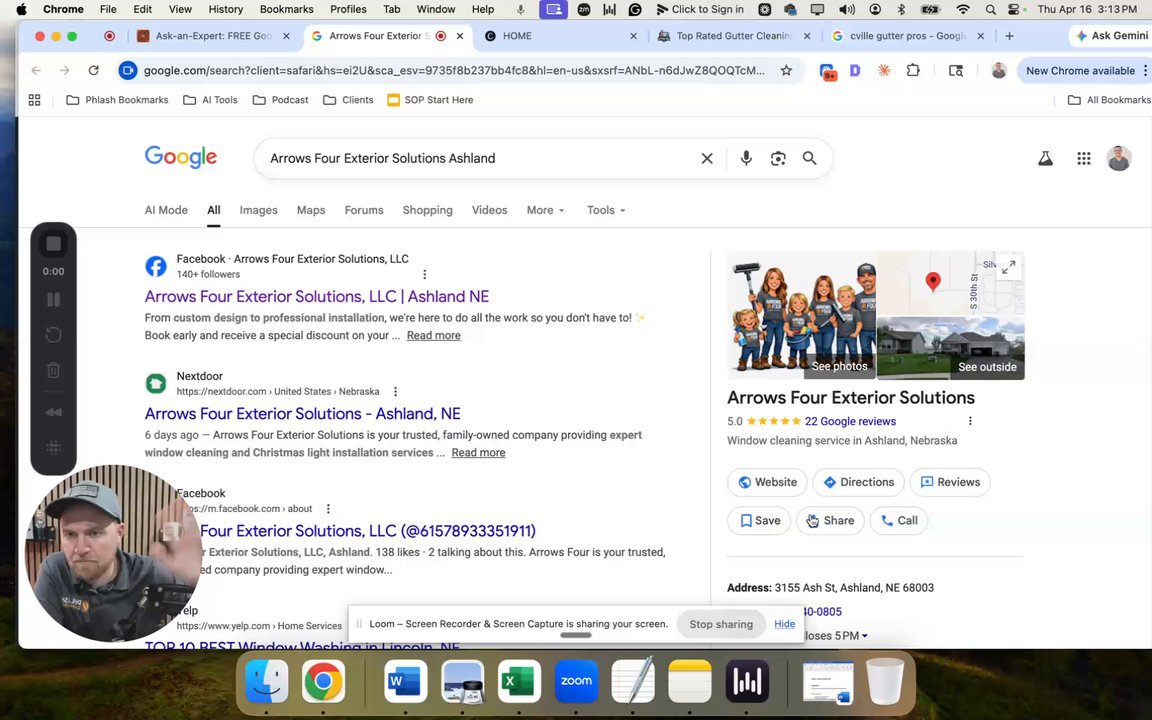This screenshot has height=720, width=1152.
Task: Open the Chrome menu next to update notice
Action: pyautogui.click(x=1145, y=71)
